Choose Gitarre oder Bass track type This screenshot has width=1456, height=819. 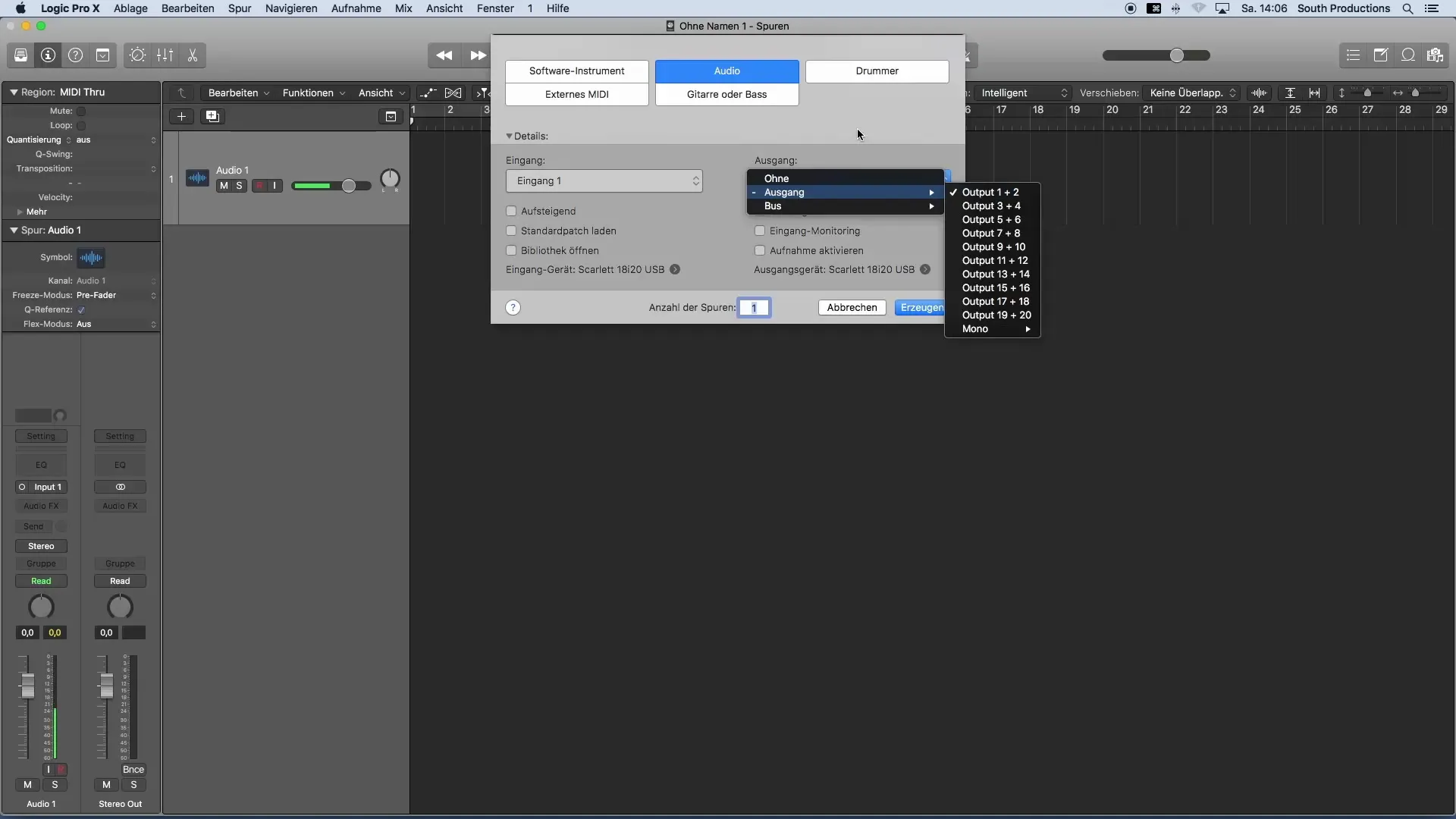[727, 94]
